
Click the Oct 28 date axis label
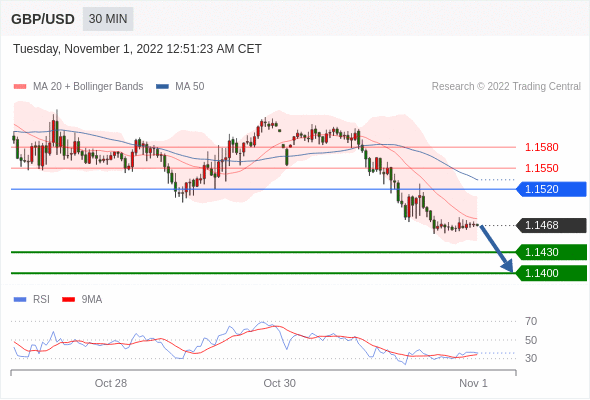coord(111,383)
